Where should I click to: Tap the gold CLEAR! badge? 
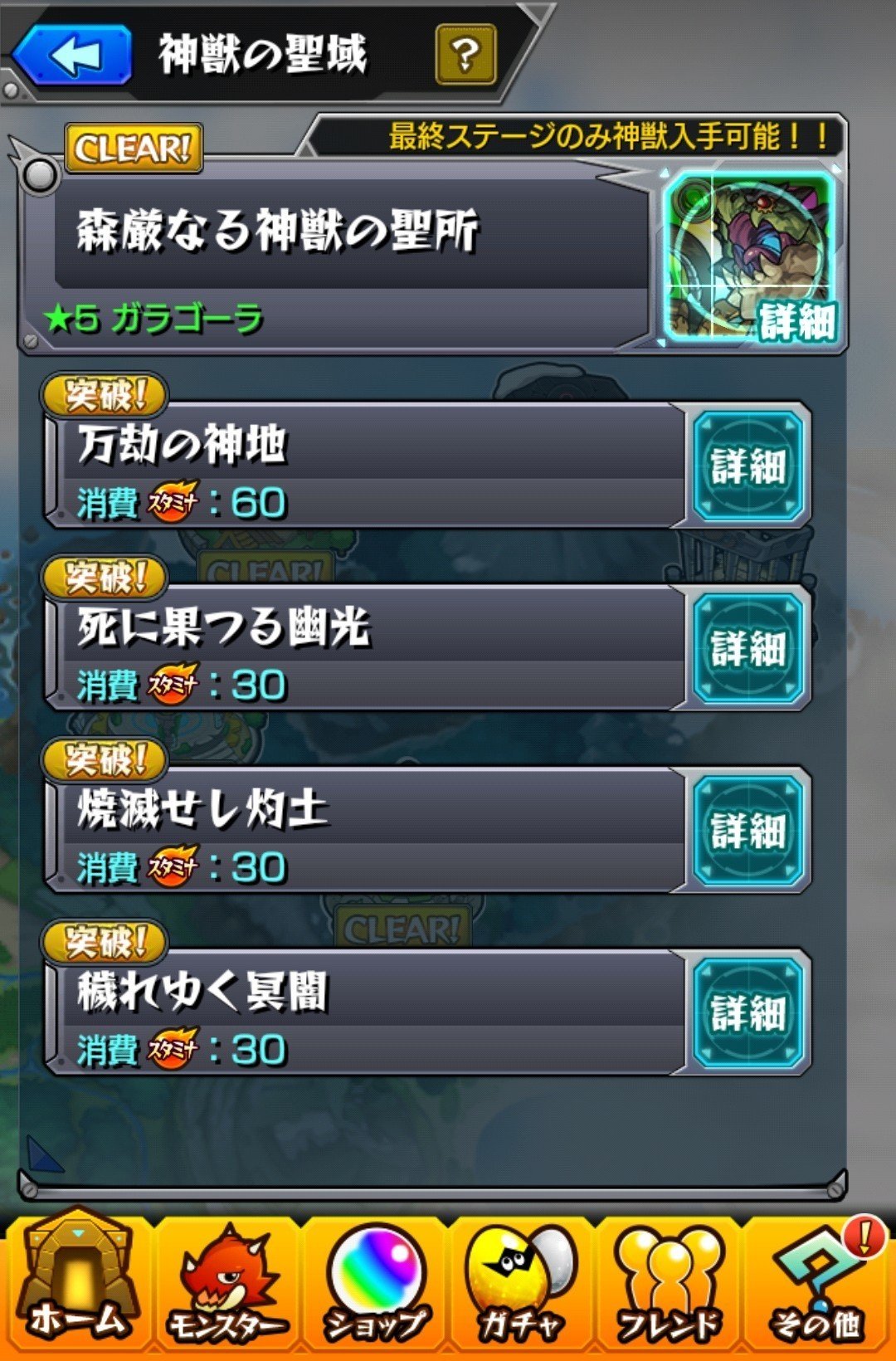(134, 149)
